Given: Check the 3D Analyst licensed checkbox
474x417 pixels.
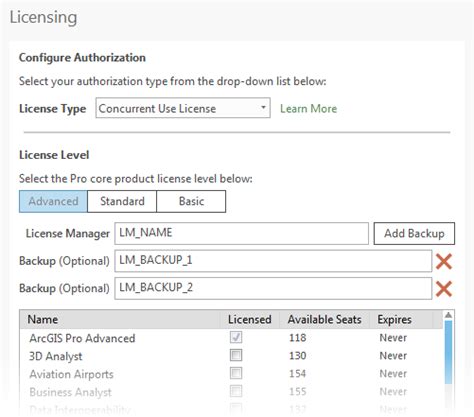Looking at the screenshot, I should coord(236,355).
